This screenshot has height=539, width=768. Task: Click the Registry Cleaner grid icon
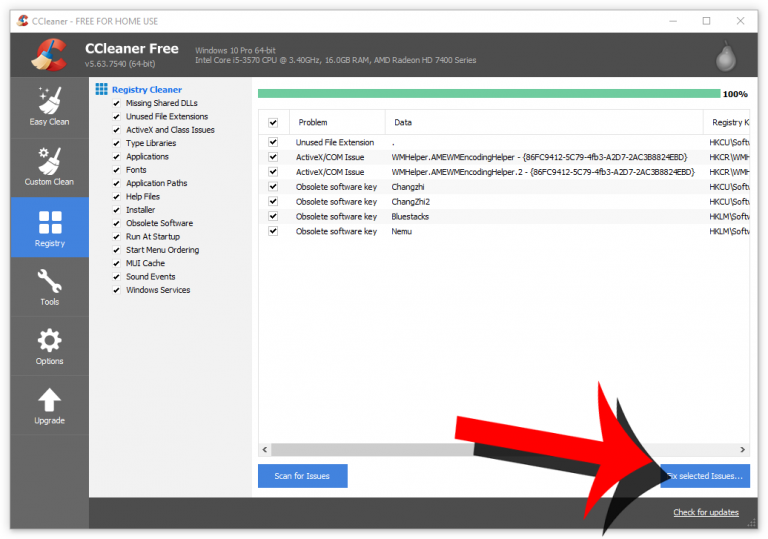click(x=101, y=90)
